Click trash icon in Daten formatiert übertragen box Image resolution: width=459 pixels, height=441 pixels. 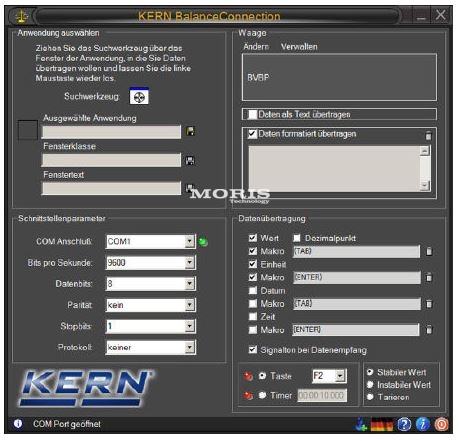click(428, 135)
